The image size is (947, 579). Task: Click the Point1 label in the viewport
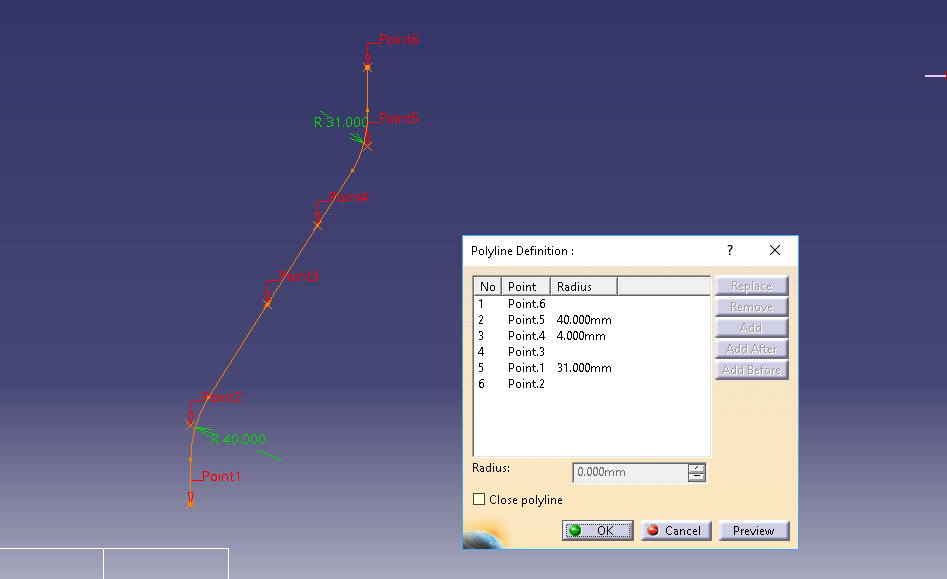point(221,476)
